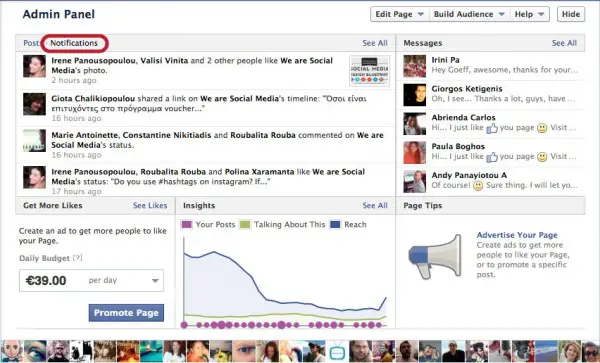Open the Daily Budget €39.00 dropdown
The height and width of the screenshot is (363, 600).
(91, 280)
